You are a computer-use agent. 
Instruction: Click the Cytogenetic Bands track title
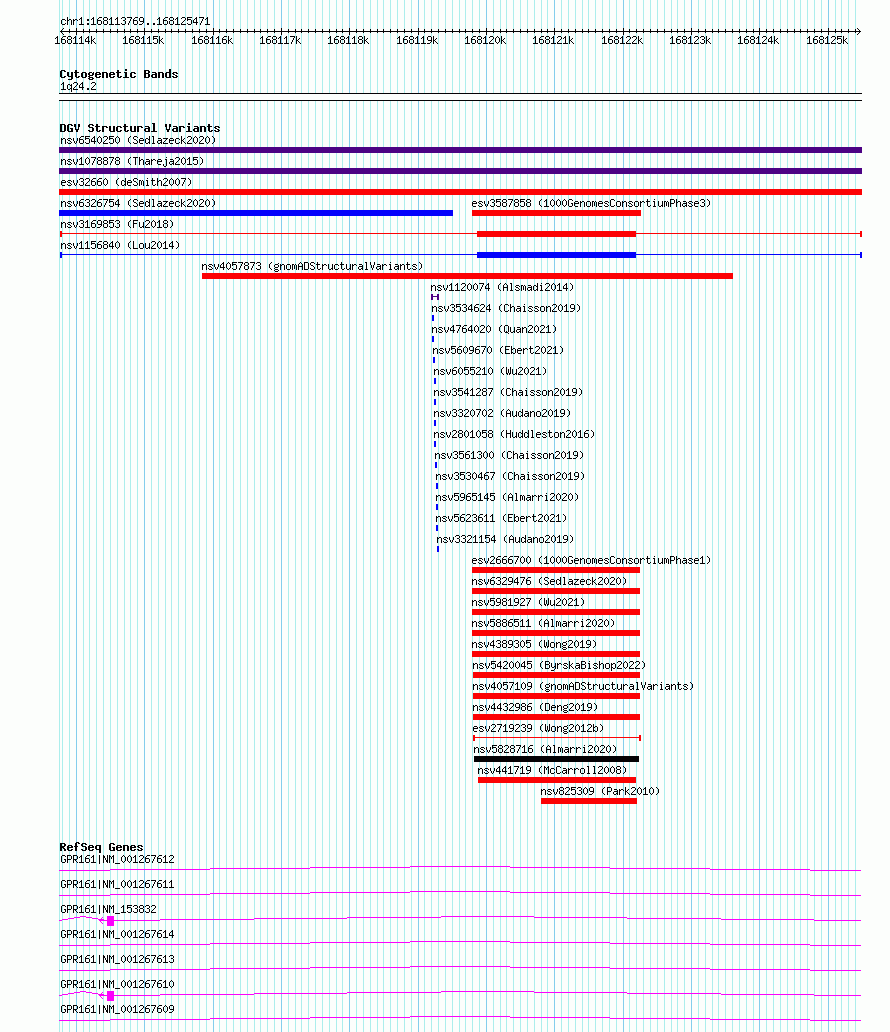tap(118, 74)
